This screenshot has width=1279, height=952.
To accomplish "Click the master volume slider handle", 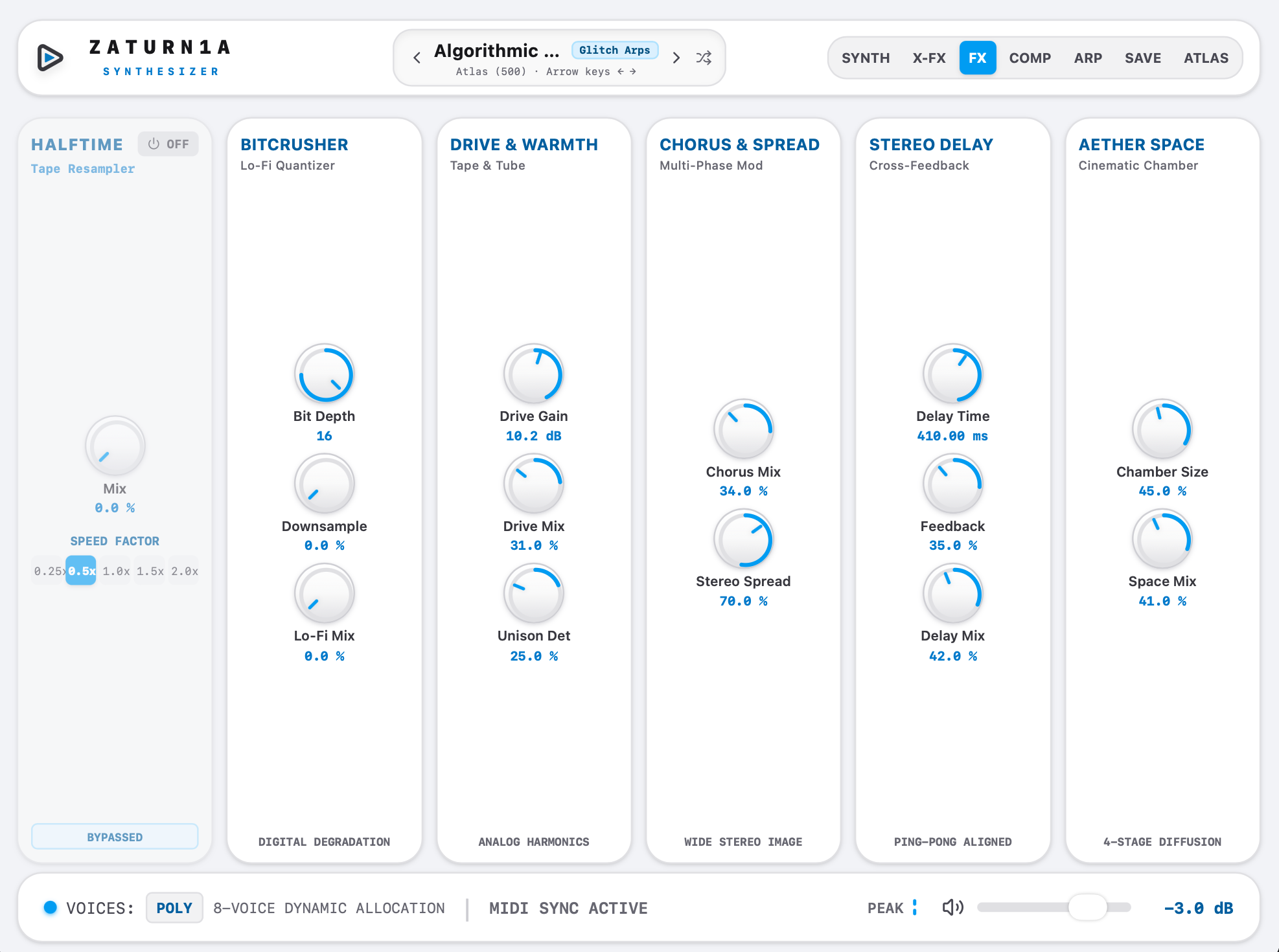I will click(x=1087, y=907).
